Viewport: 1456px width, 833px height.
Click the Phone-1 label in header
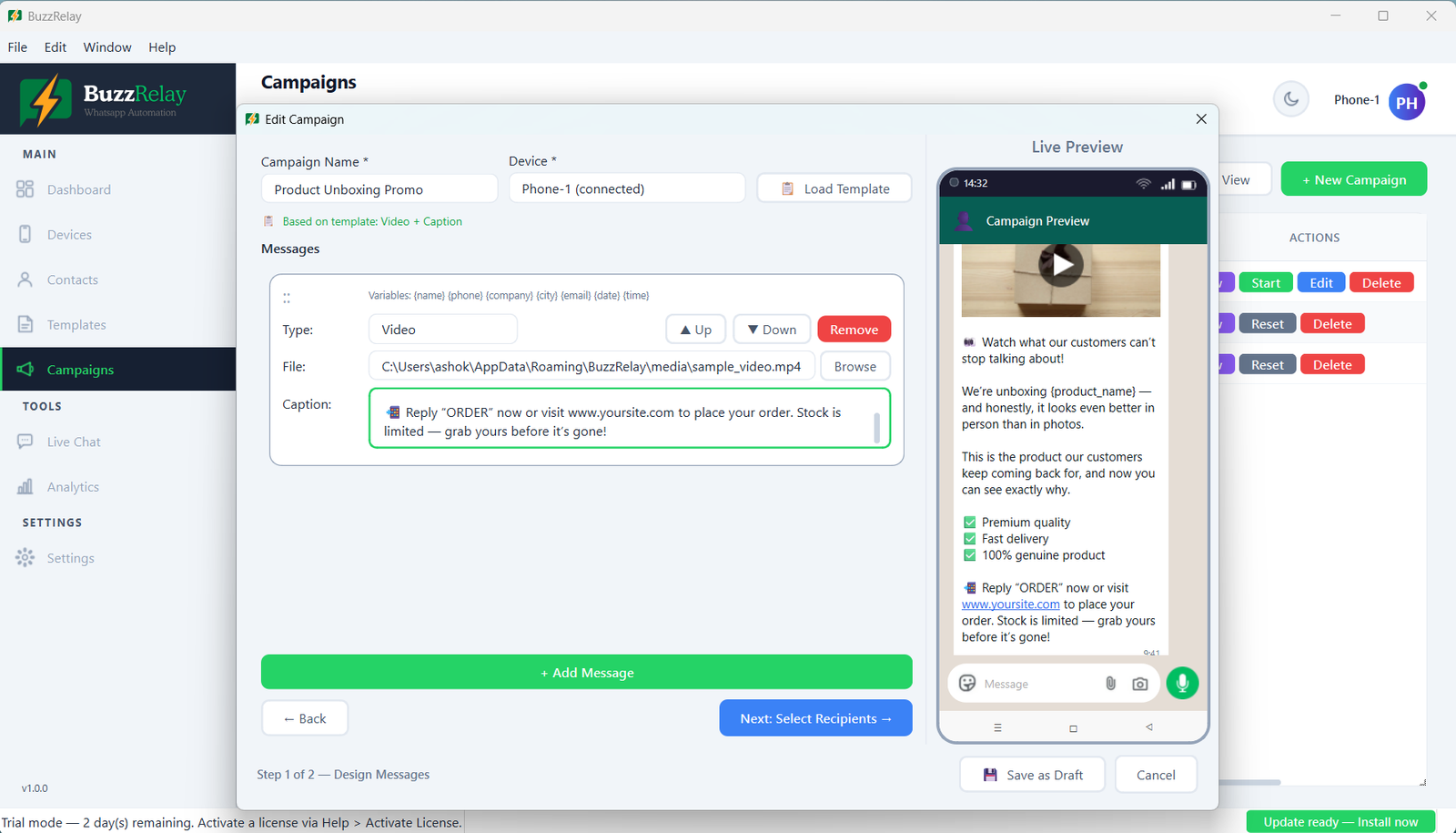[x=1357, y=100]
